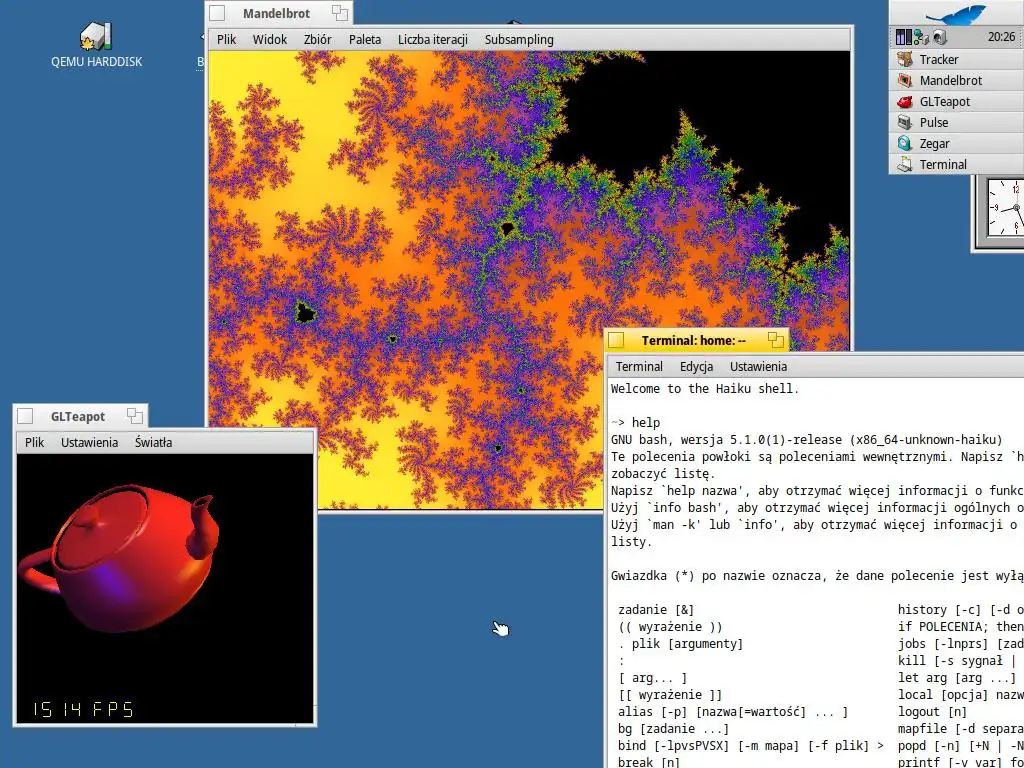Click the 'Terminal: home: --' title tab
This screenshot has width=1024, height=768.
tap(694, 340)
